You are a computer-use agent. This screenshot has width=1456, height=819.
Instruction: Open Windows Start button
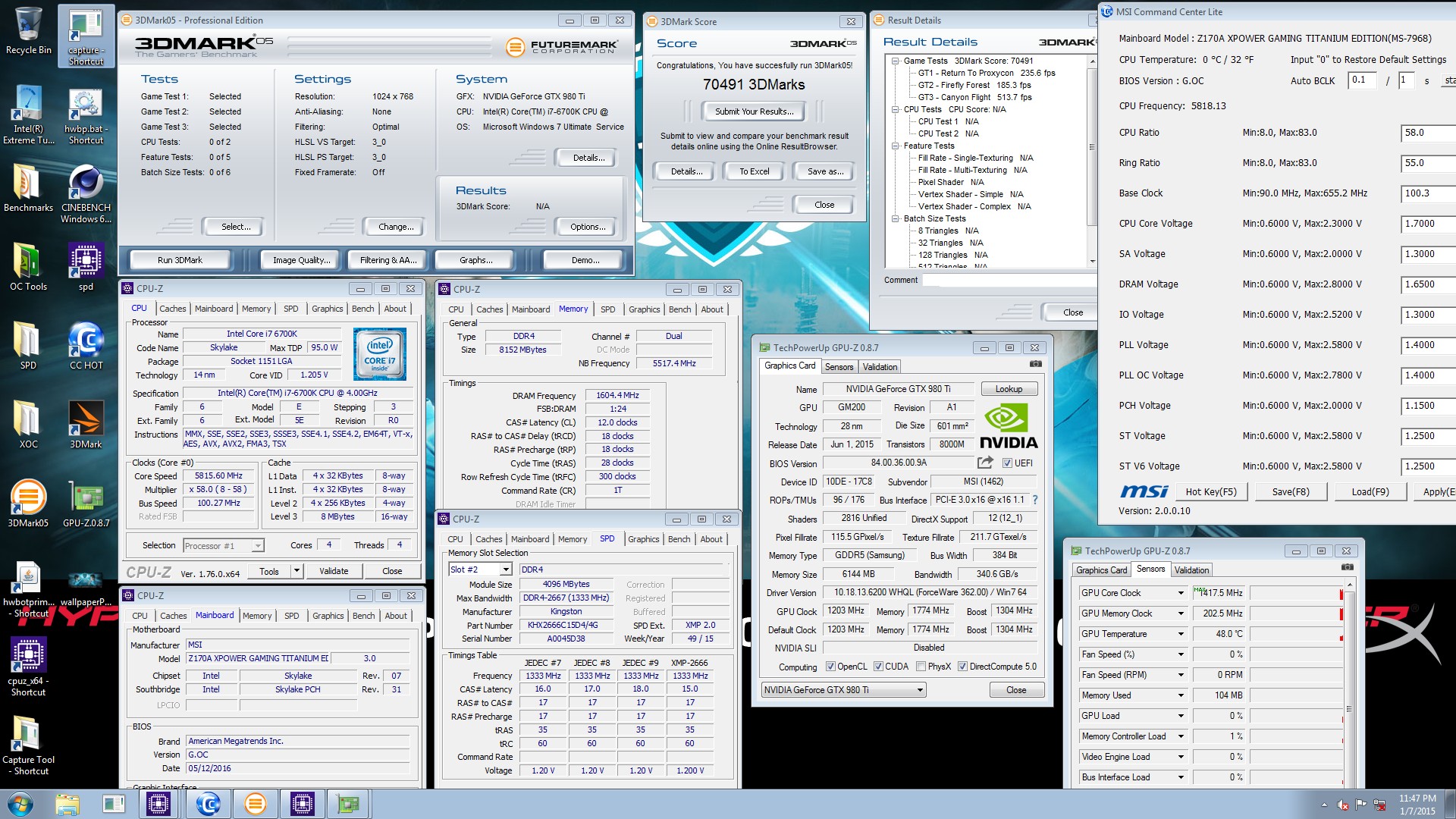(x=20, y=804)
